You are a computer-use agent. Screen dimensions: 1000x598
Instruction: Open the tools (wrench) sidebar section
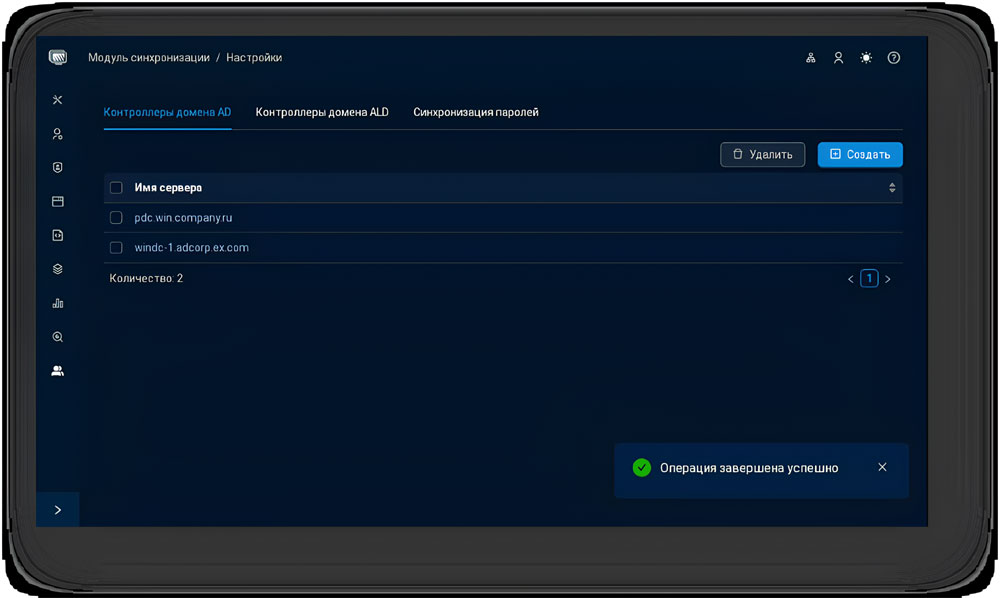[57, 100]
